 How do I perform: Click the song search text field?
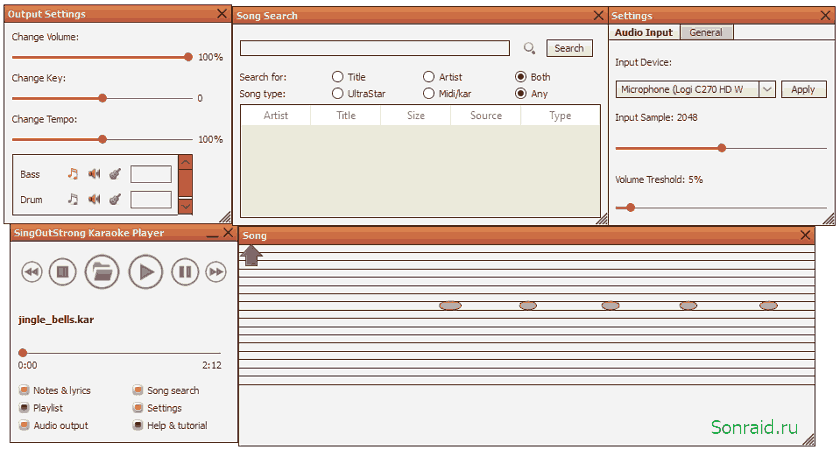click(374, 48)
